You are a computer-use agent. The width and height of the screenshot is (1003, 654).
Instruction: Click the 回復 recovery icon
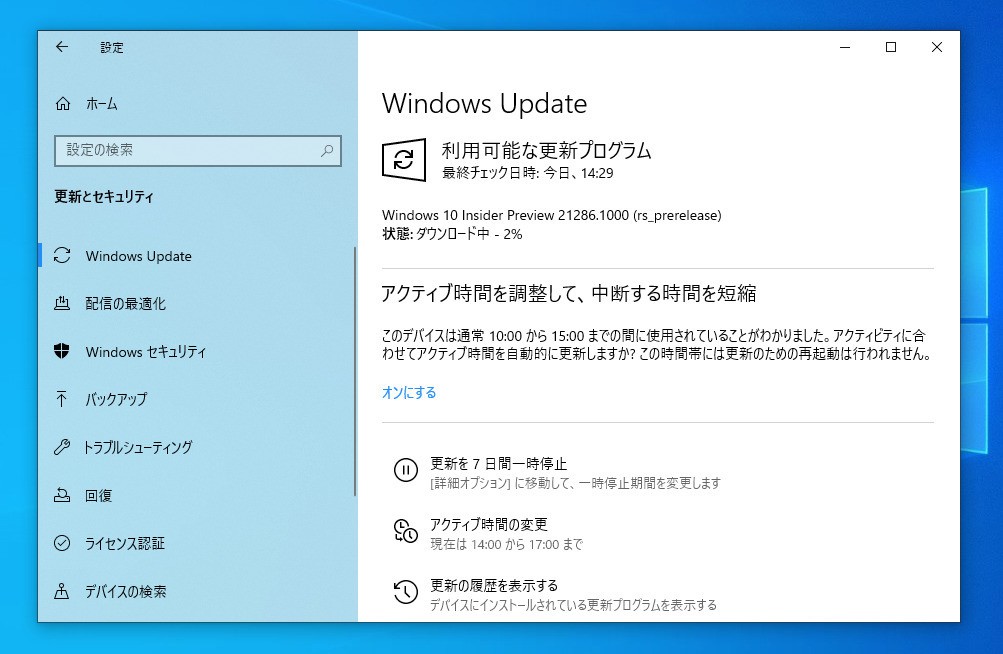62,495
